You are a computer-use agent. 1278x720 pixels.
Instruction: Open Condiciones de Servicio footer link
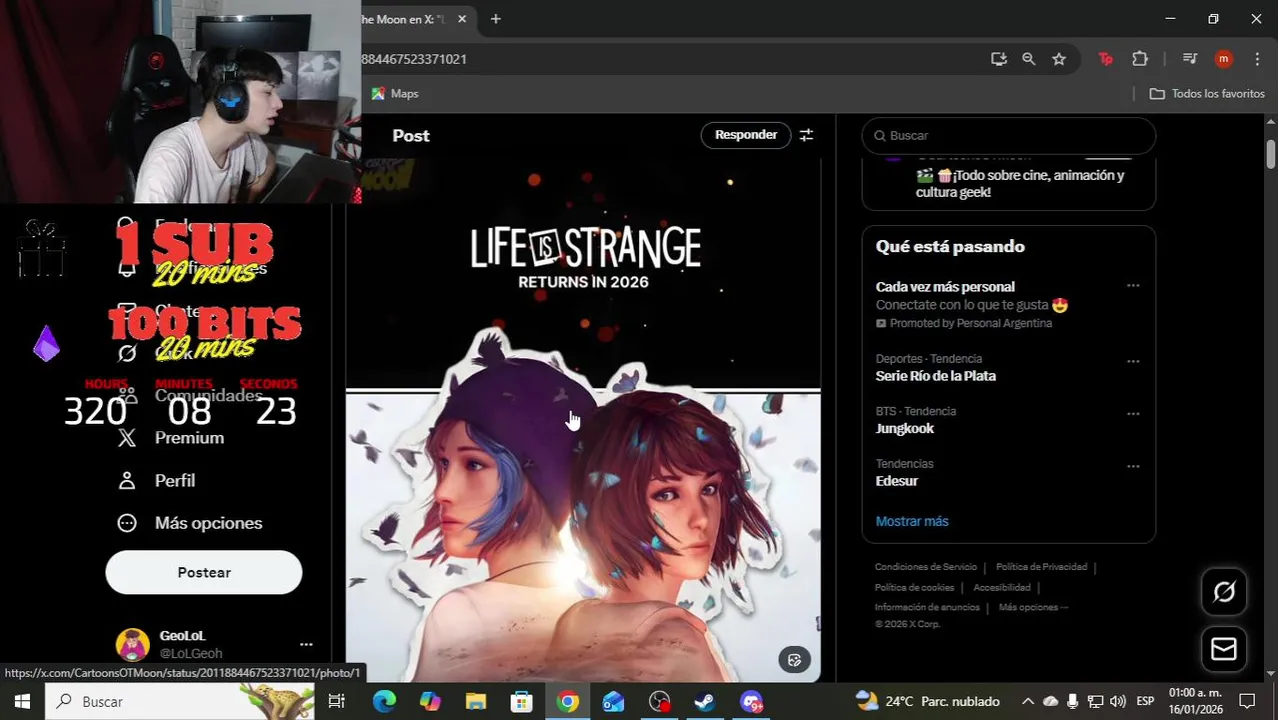pos(925,567)
